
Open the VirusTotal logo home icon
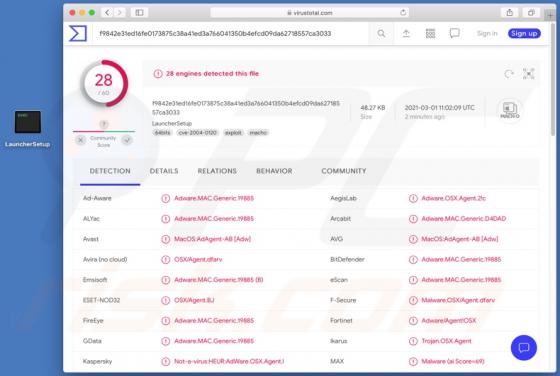(x=78, y=33)
